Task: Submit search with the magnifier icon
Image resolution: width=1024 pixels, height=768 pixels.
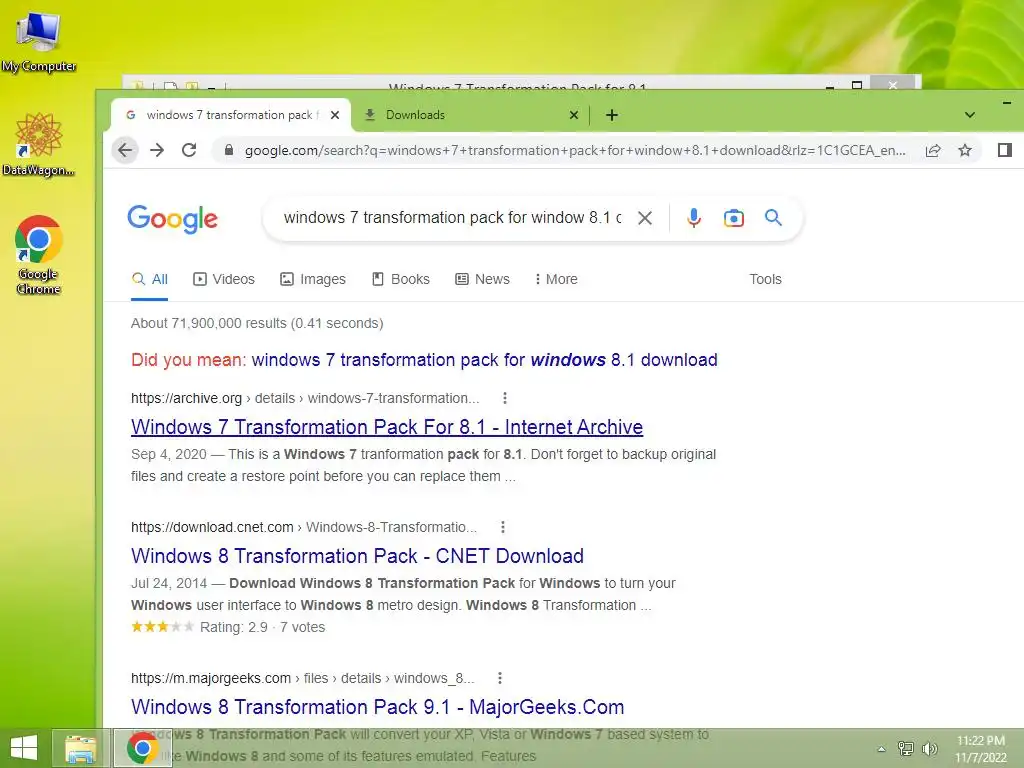Action: tap(773, 217)
